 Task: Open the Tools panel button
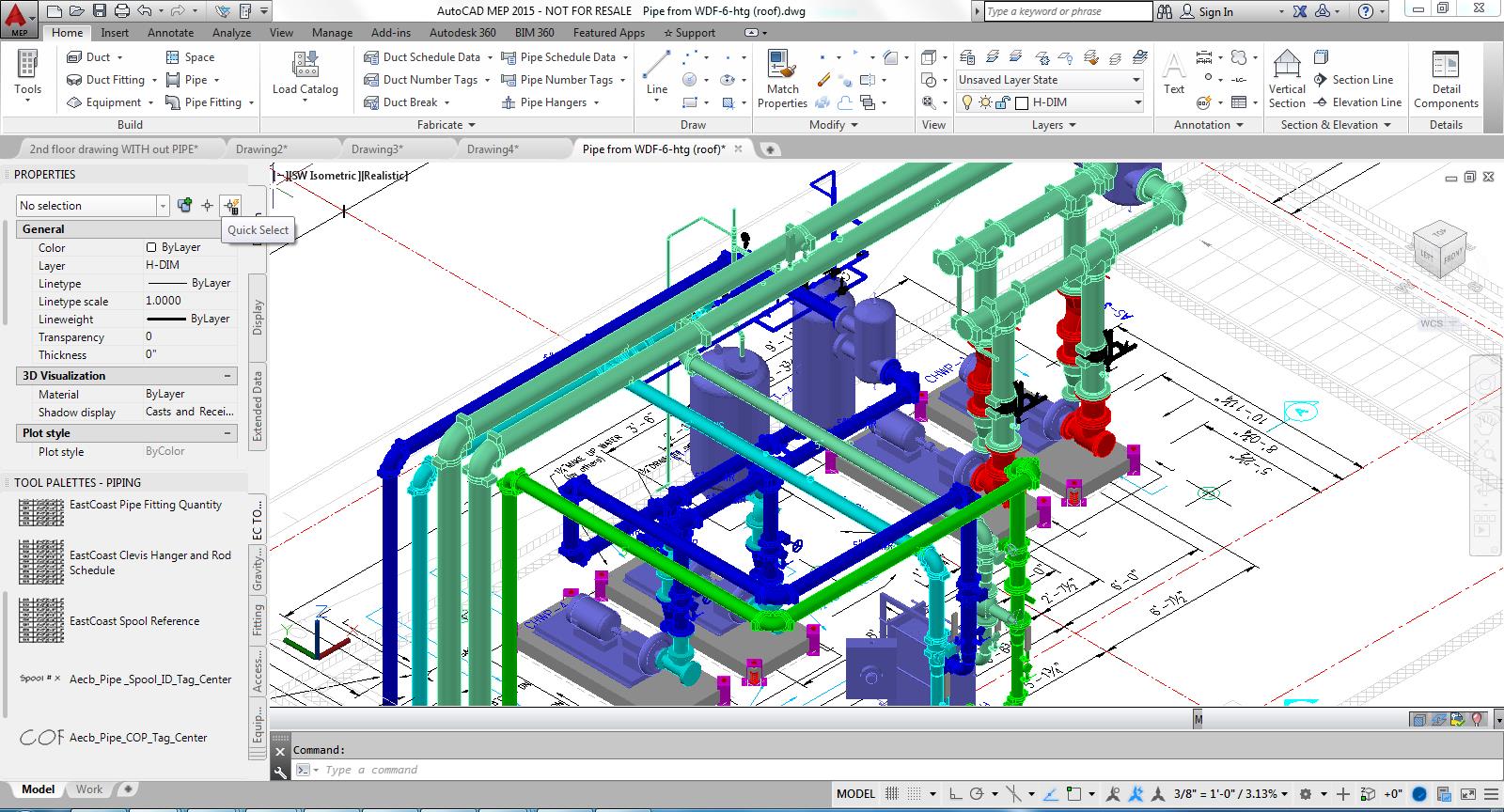point(27,75)
